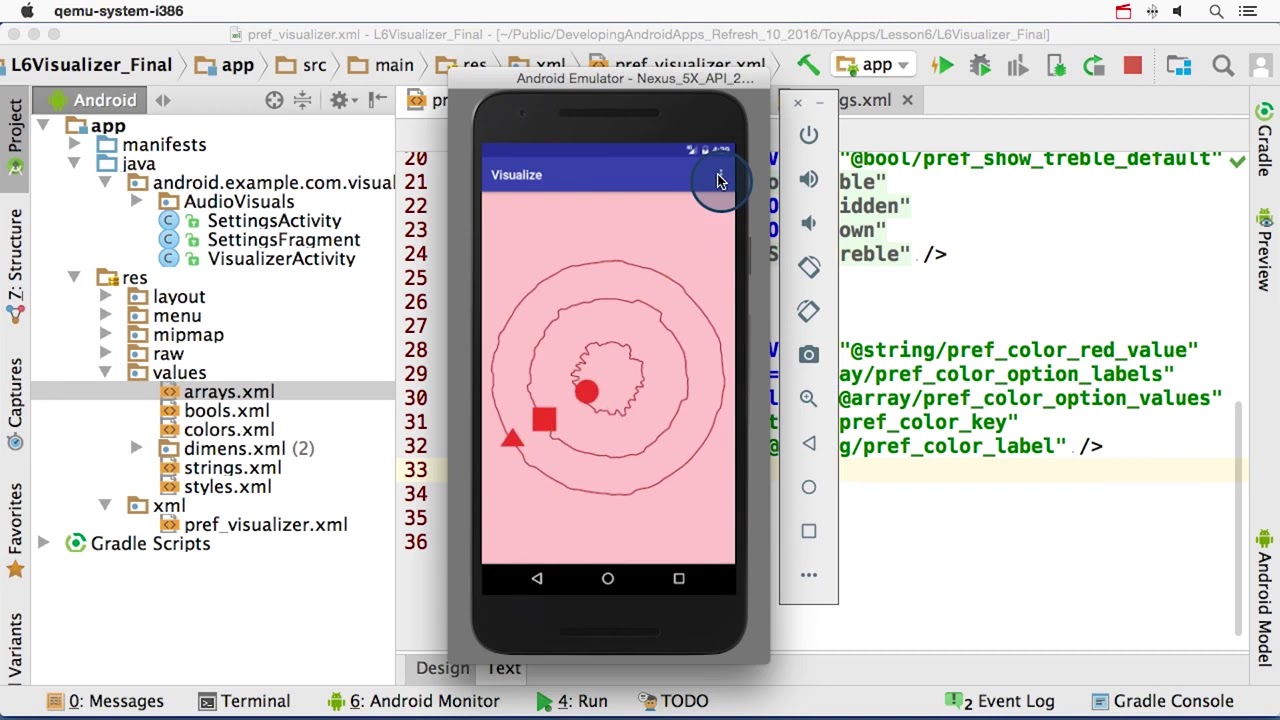
Task: Expand the manifests folder
Action: coord(74,145)
